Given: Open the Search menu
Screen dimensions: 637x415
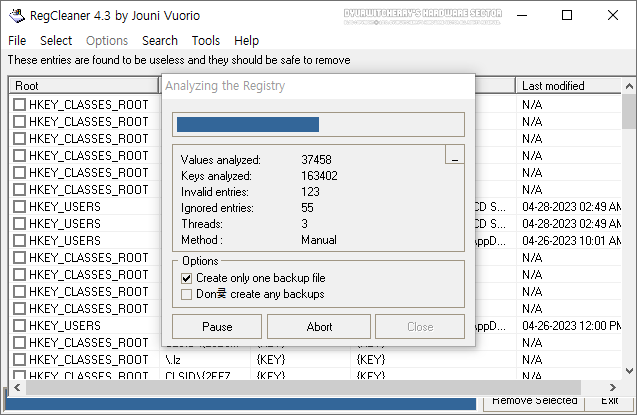Looking at the screenshot, I should coord(160,41).
